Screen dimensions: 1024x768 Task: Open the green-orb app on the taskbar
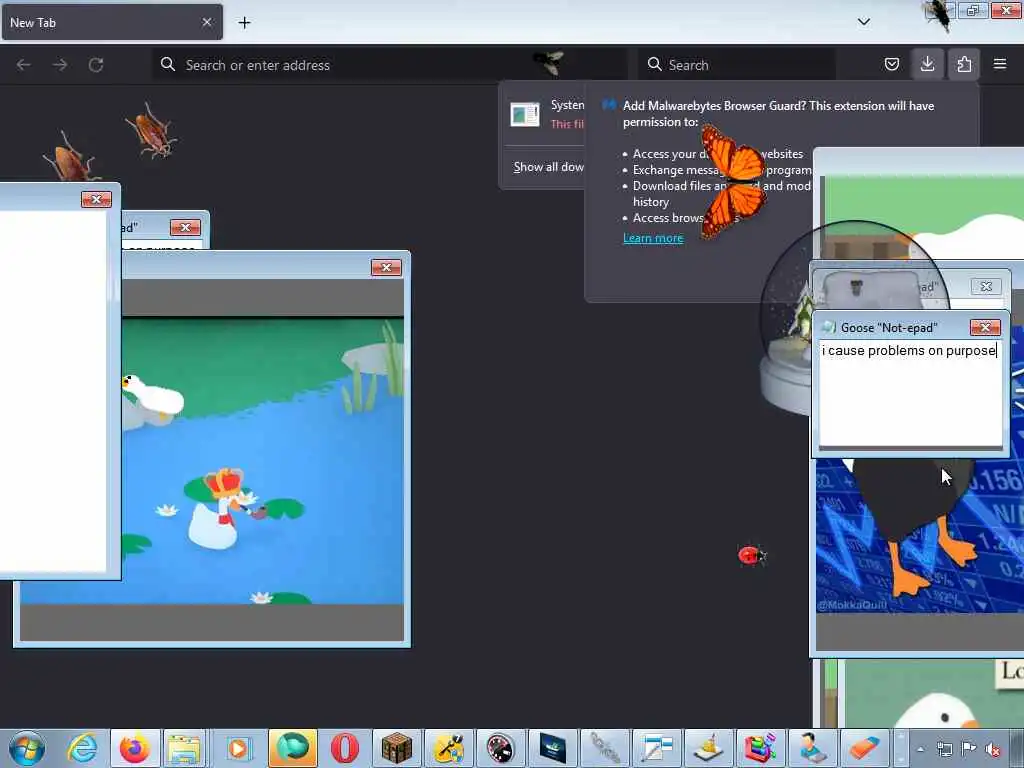[x=293, y=748]
